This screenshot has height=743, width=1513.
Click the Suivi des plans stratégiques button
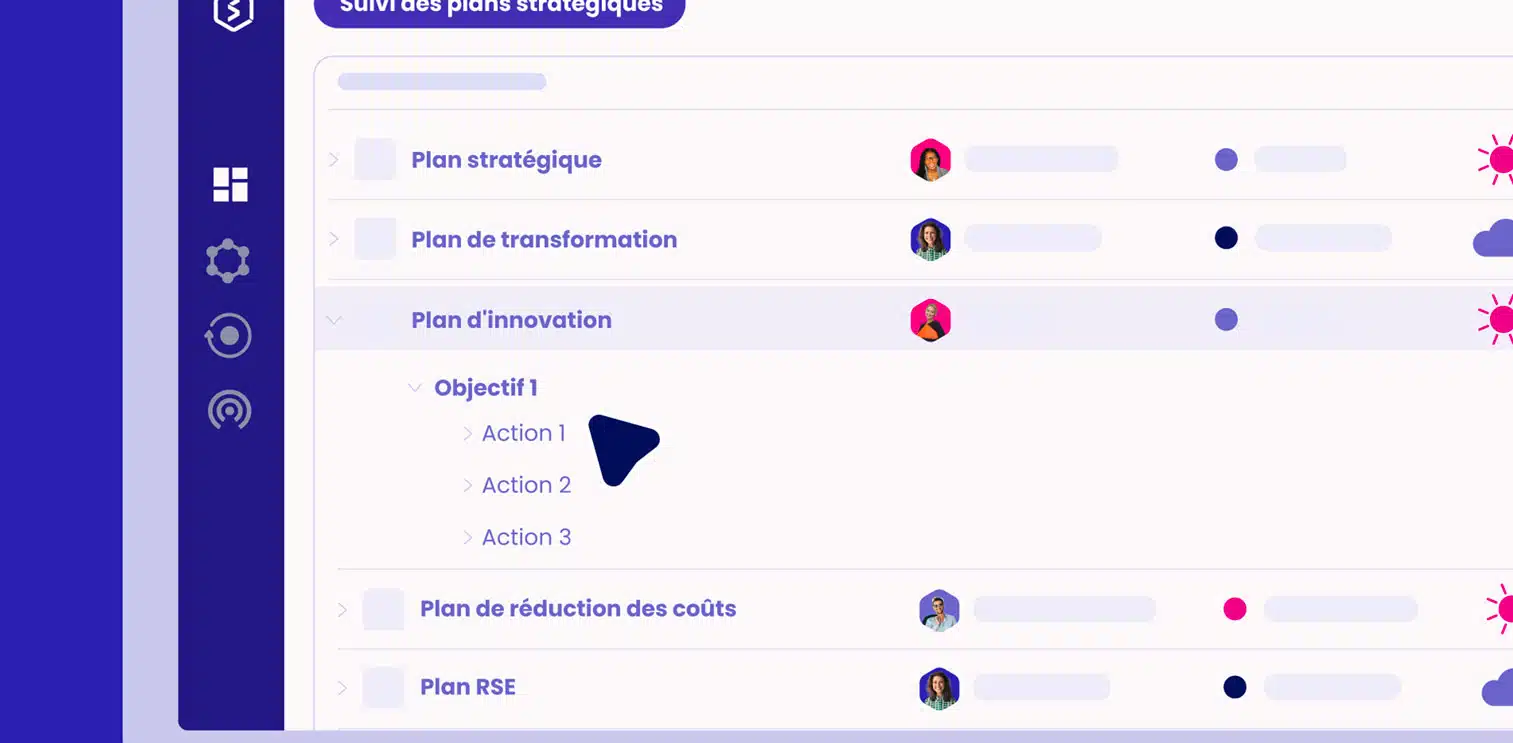pyautogui.click(x=500, y=10)
